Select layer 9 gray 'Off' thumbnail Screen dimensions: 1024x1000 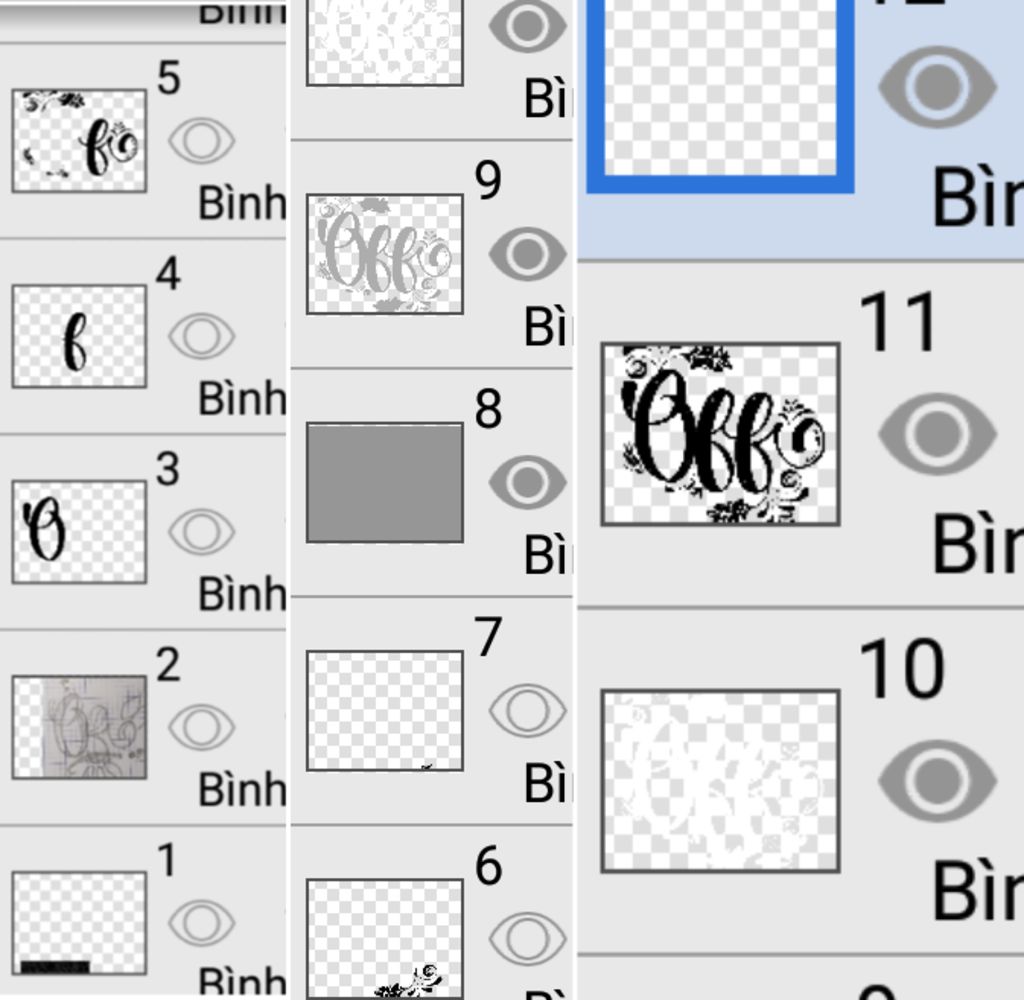pos(385,254)
